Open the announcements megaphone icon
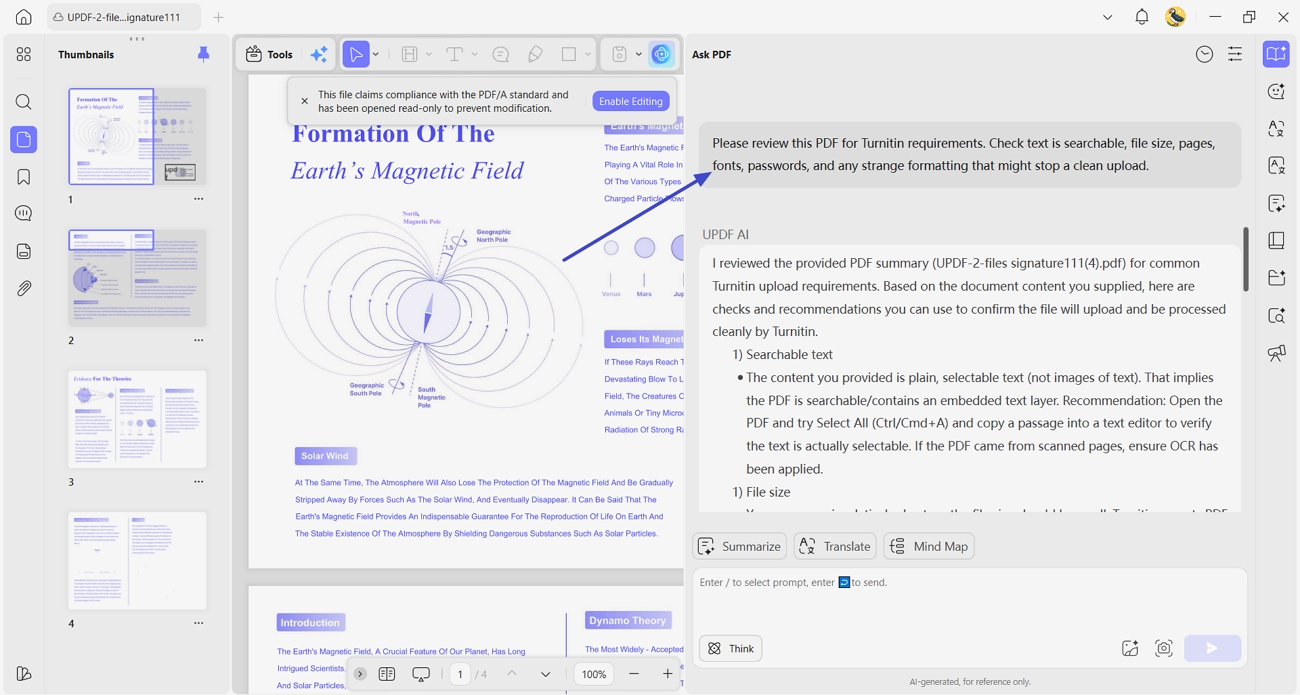 click(1276, 353)
